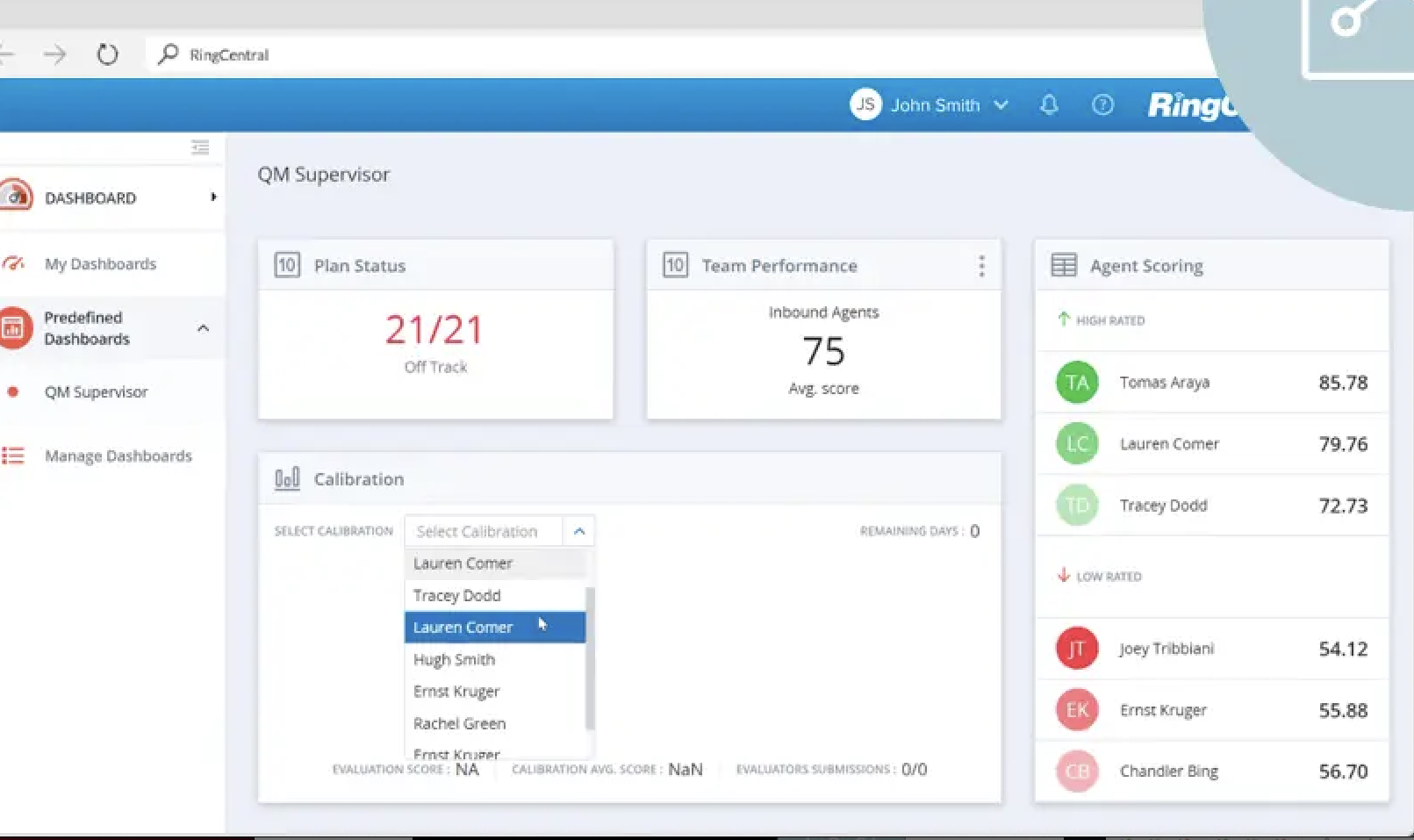Click the 85.78 score
1414x840 pixels.
1343,383
